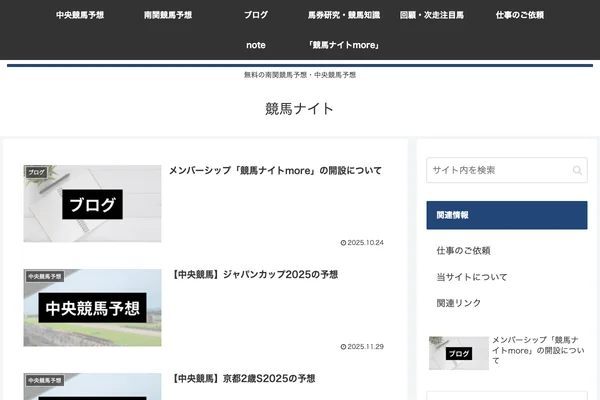The width and height of the screenshot is (600, 400).
Task: Open the sidebar post メンバーシップ「競馬ナイトmore」の開設について
Action: point(538,350)
